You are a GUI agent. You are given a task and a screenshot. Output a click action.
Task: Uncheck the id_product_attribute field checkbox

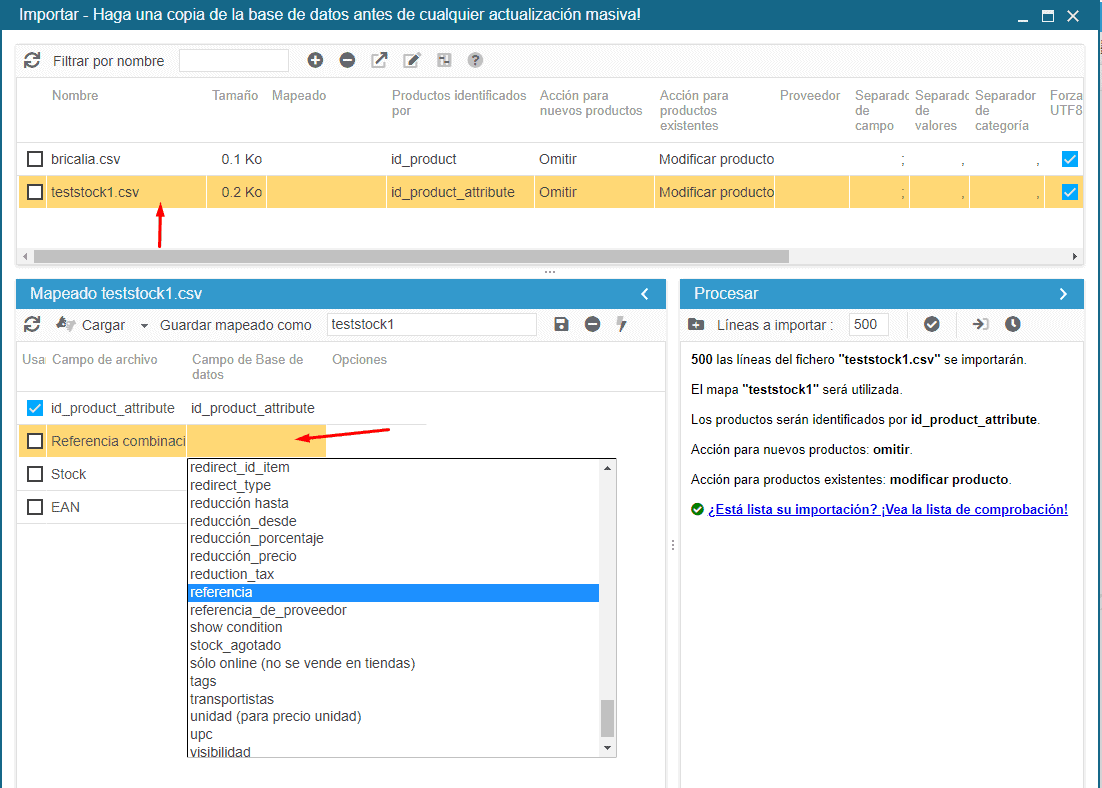point(35,408)
